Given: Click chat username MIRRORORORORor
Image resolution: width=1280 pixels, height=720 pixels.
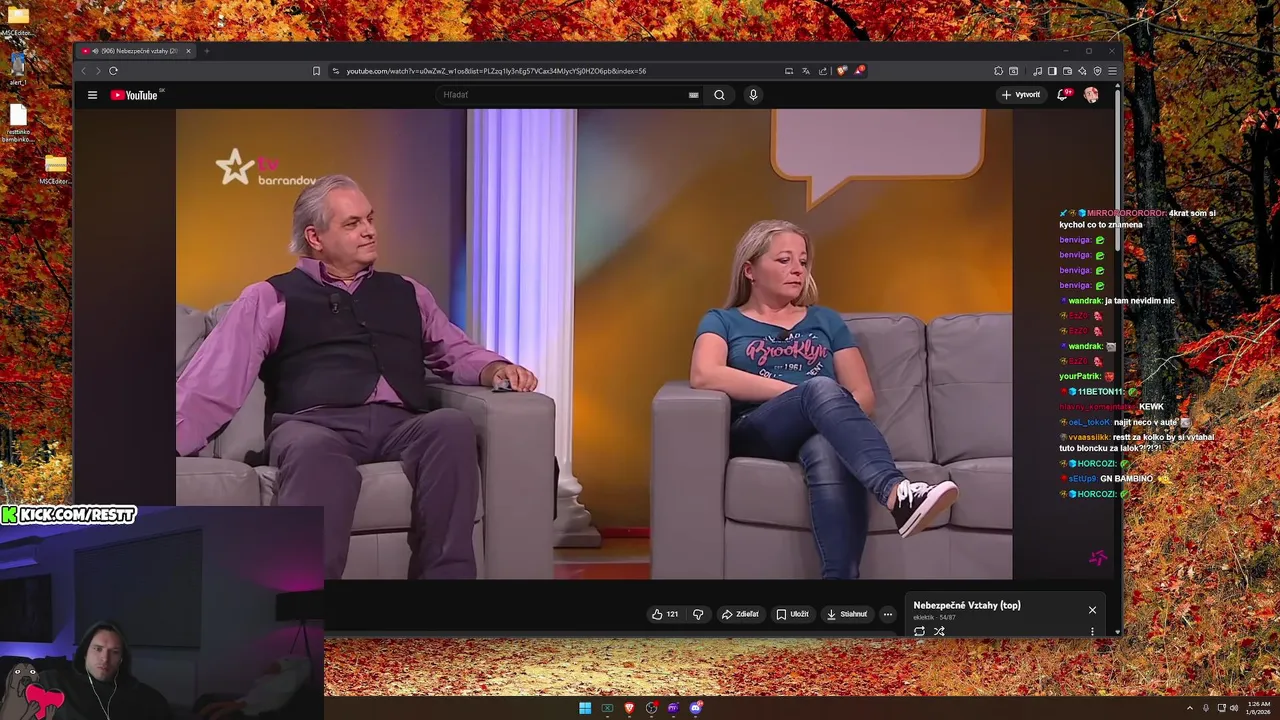Looking at the screenshot, I should [1126, 213].
